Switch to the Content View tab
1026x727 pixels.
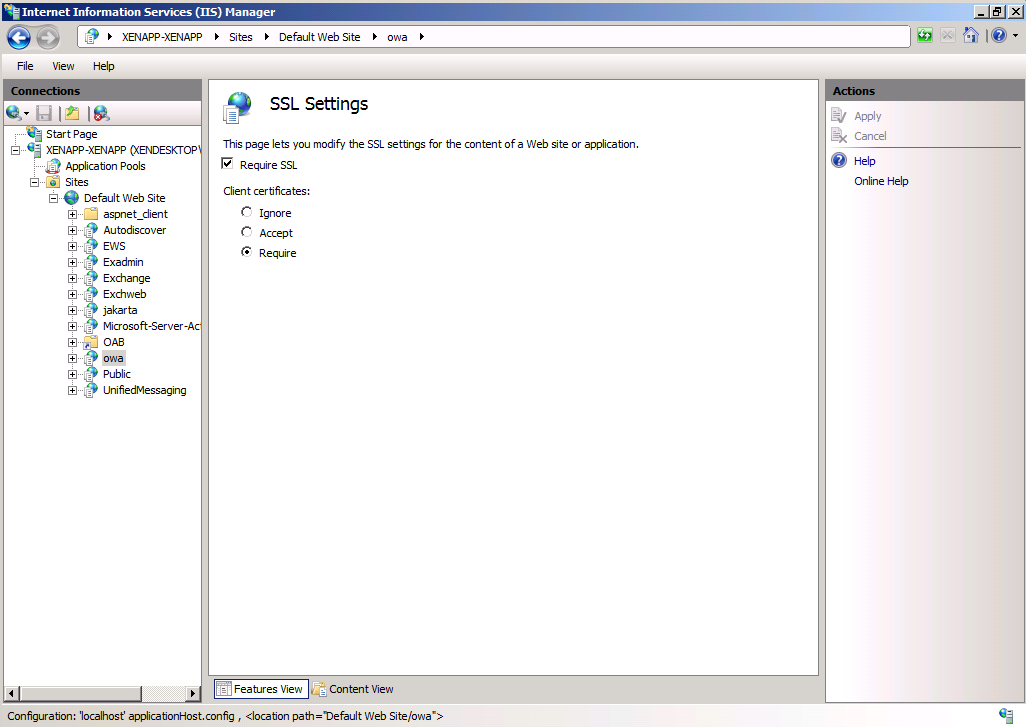[x=353, y=689]
